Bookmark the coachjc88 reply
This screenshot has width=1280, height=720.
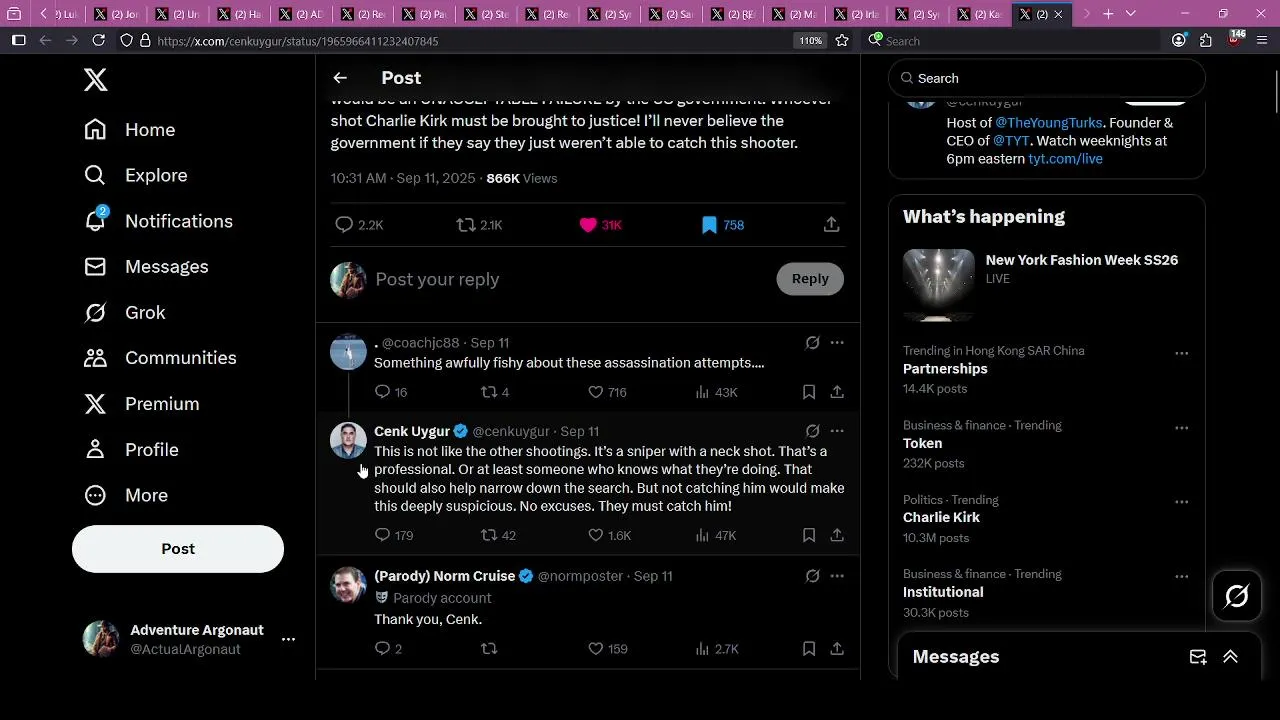coord(809,392)
